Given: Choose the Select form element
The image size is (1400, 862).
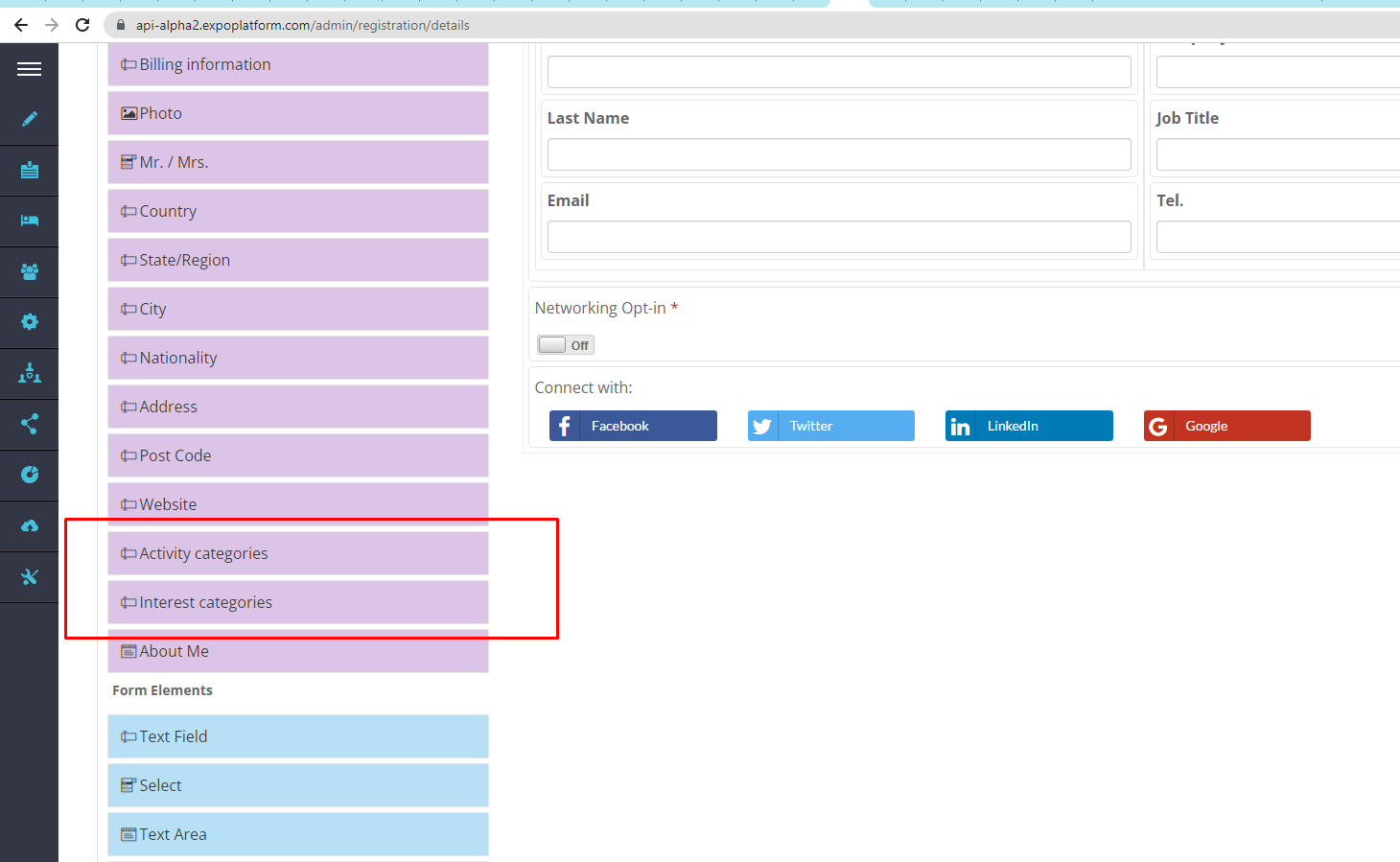Looking at the screenshot, I should pyautogui.click(x=297, y=785).
